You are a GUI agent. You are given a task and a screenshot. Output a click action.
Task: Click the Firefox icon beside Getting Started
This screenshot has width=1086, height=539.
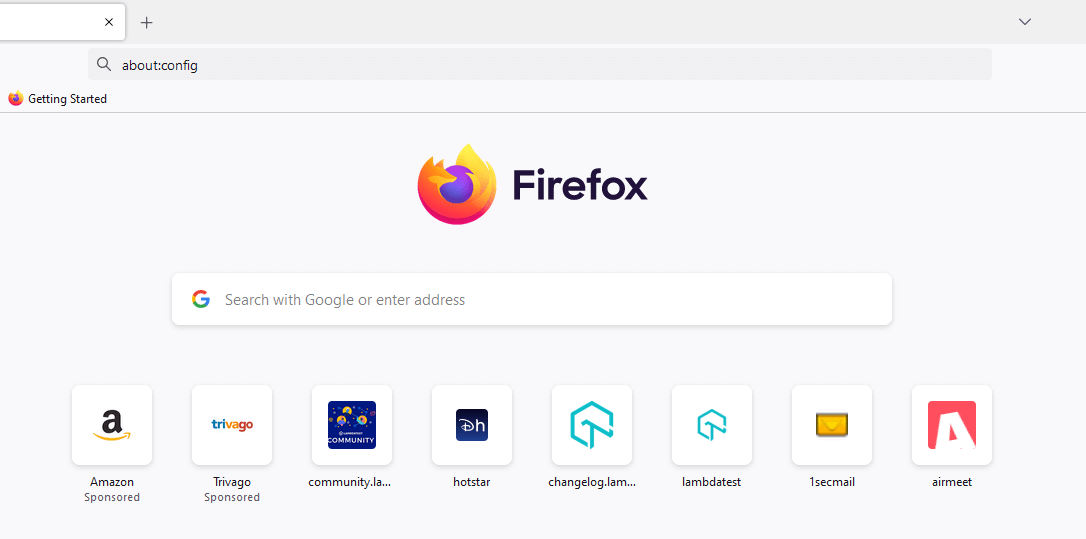tap(15, 99)
